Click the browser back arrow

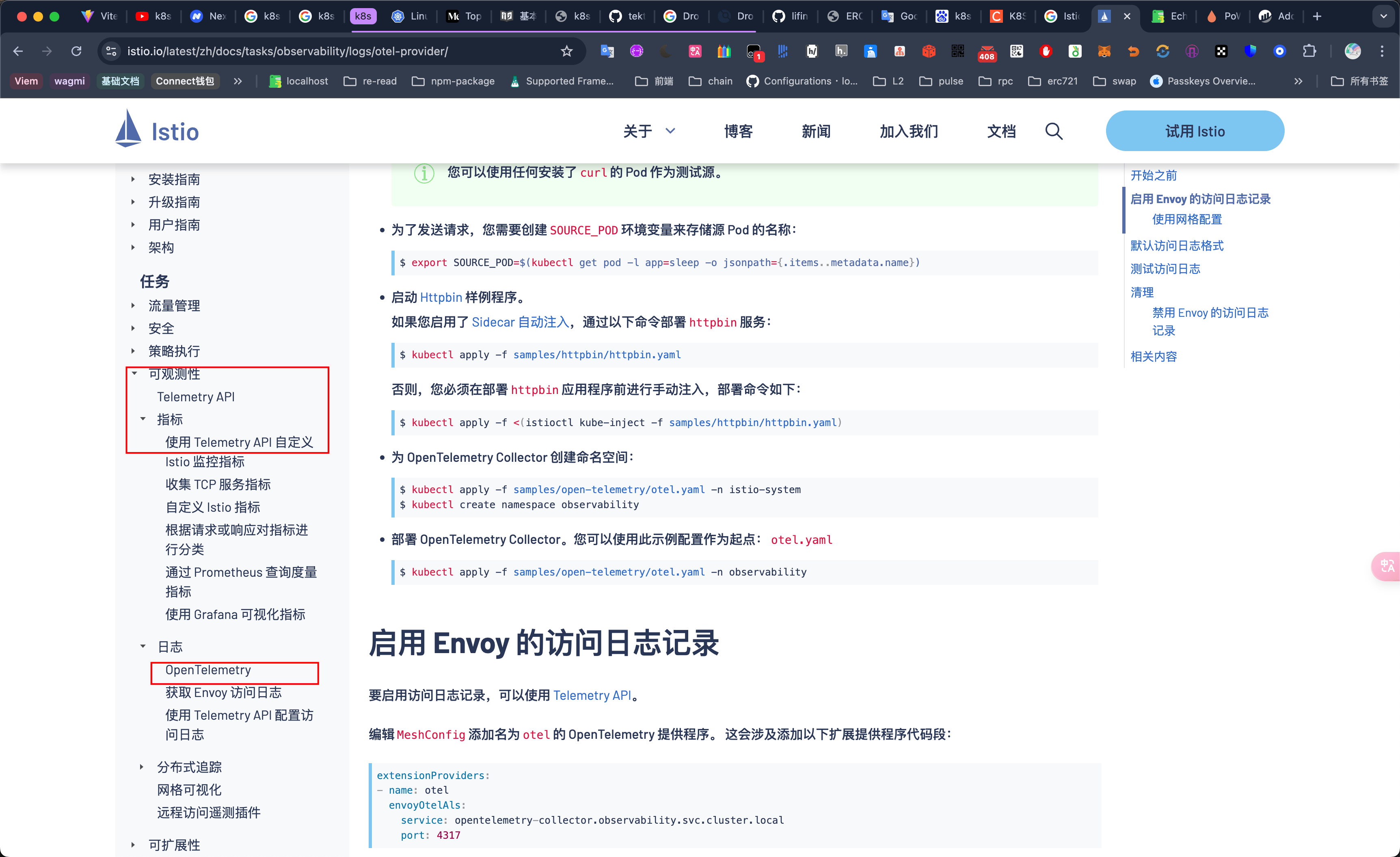tap(18, 51)
